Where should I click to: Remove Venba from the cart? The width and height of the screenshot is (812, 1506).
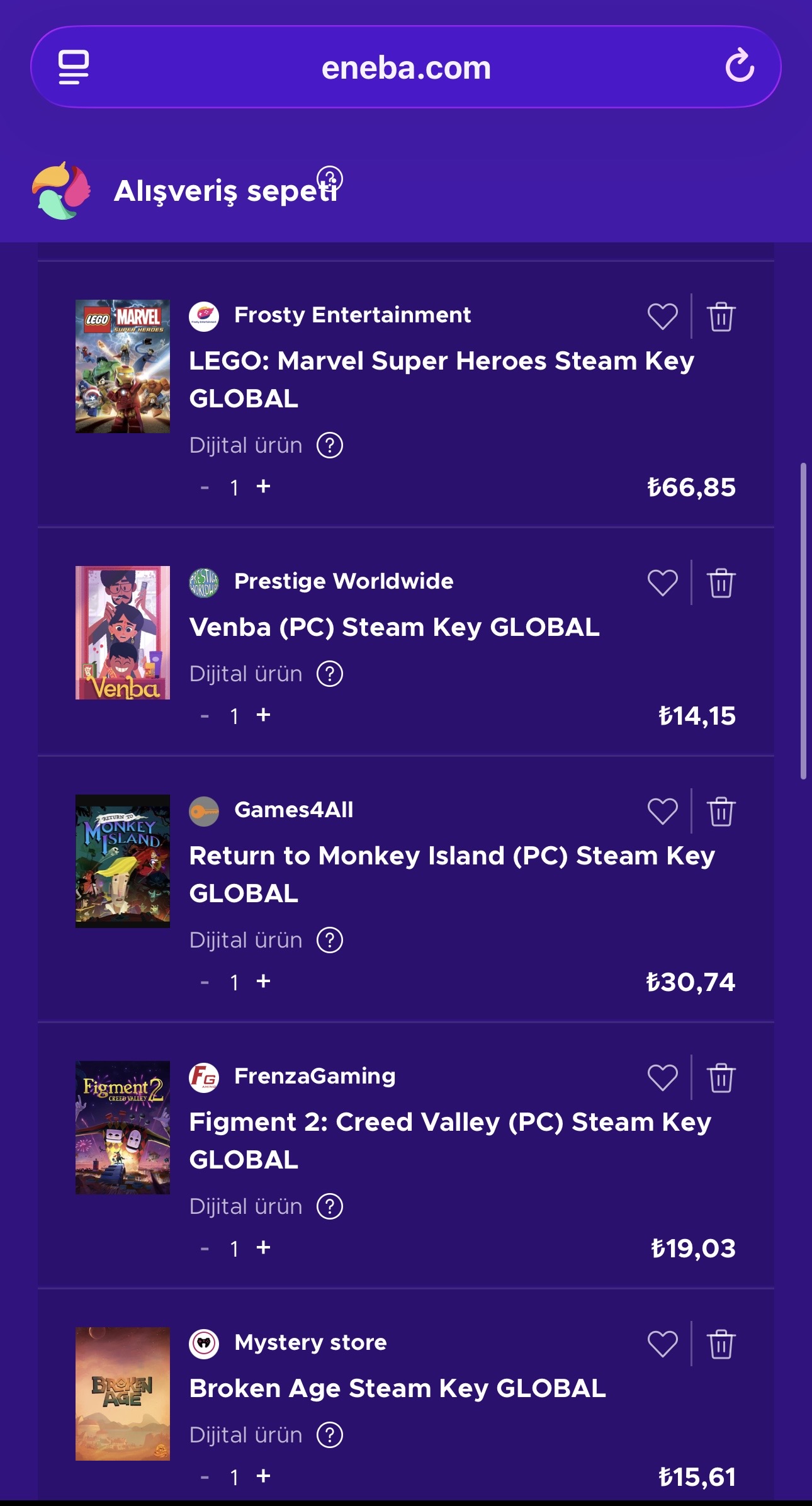721,582
